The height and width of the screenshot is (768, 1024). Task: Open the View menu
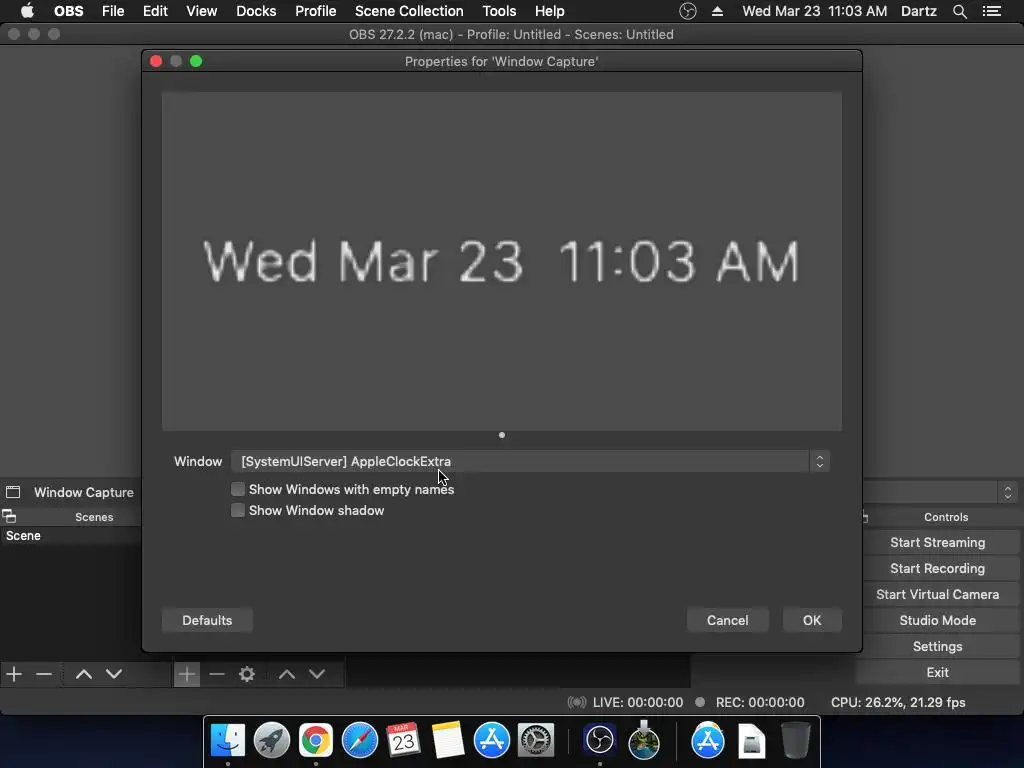tap(201, 11)
